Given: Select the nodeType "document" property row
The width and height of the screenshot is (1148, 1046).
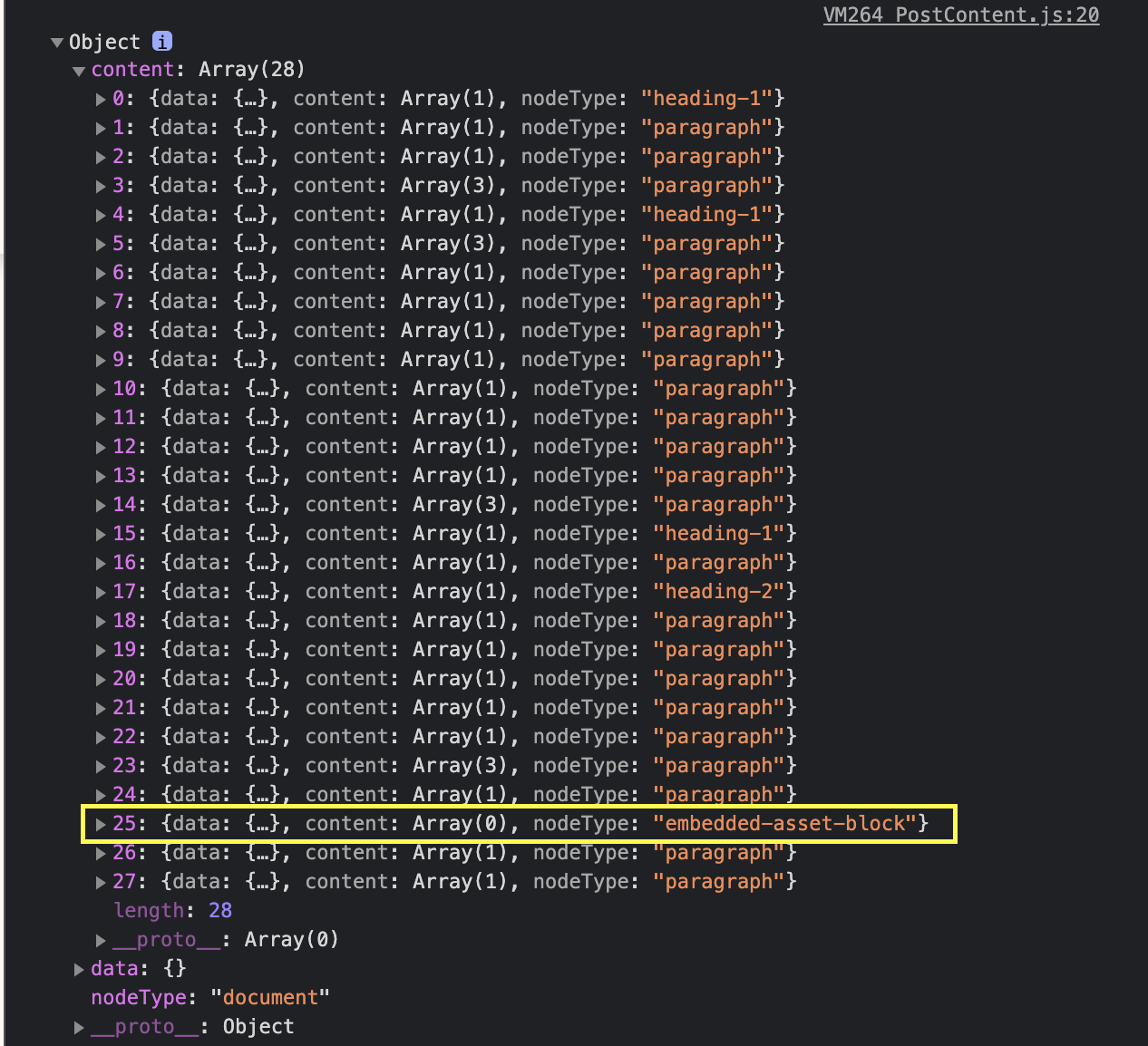Looking at the screenshot, I should [209, 998].
